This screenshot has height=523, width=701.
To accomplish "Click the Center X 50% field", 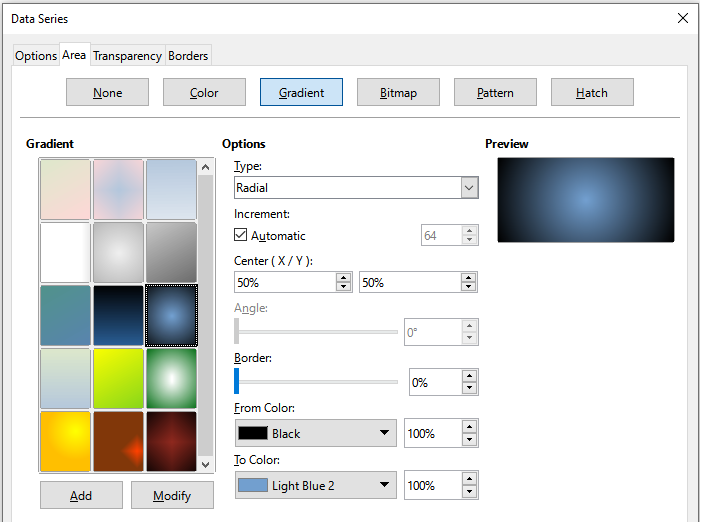I will pos(285,283).
